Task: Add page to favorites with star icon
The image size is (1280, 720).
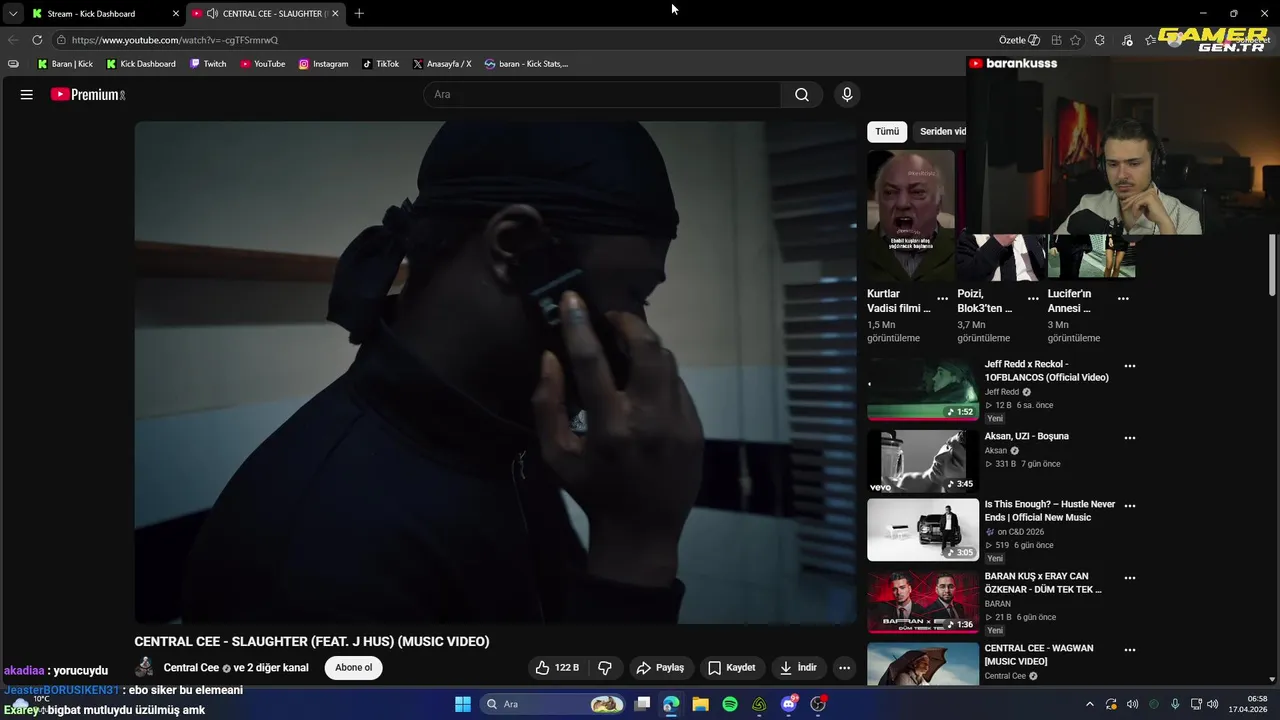Action: tap(1076, 40)
